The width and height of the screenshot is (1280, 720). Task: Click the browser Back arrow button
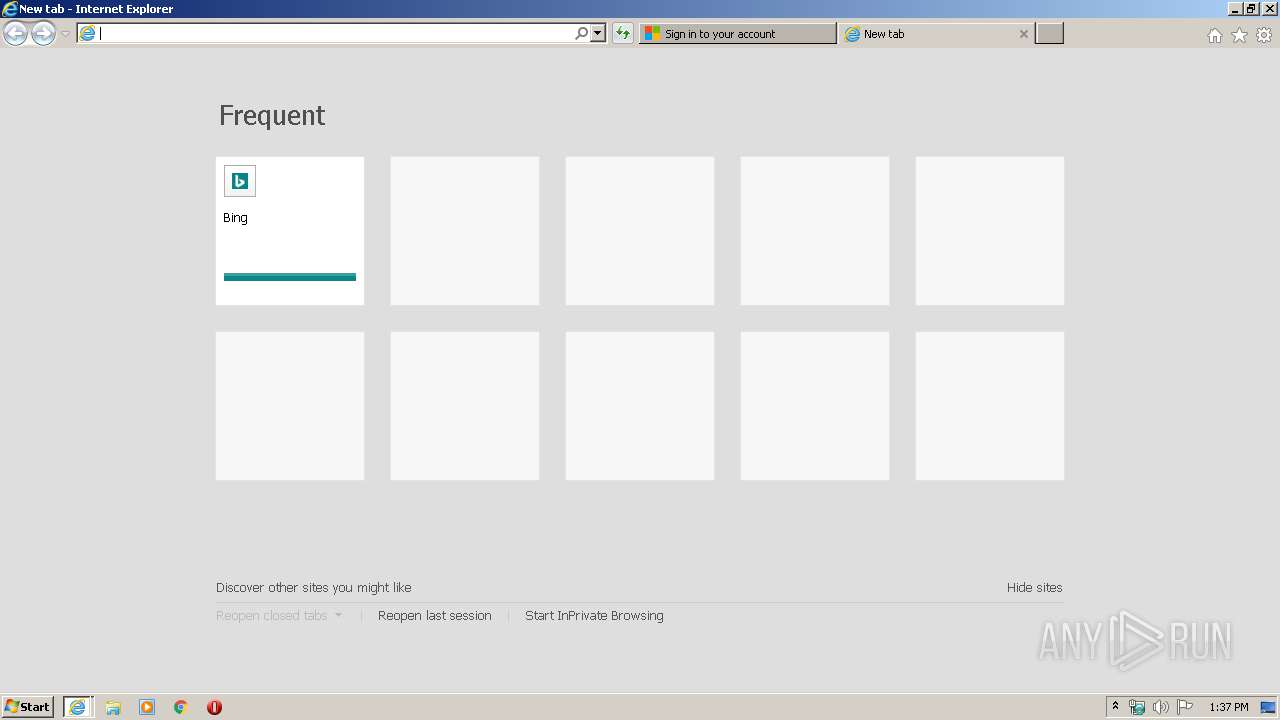pyautogui.click(x=15, y=34)
